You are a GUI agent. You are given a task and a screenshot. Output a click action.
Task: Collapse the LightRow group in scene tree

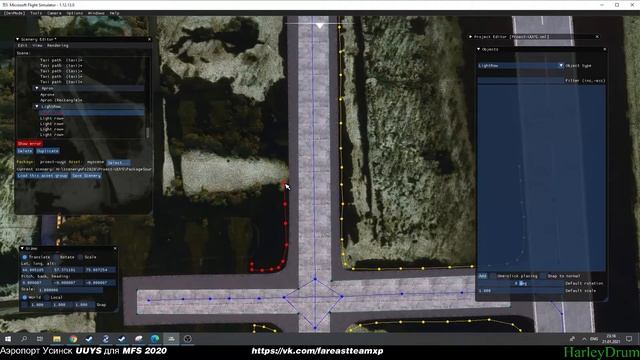[37, 107]
